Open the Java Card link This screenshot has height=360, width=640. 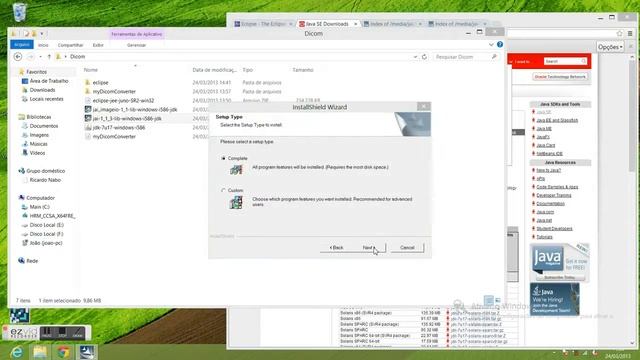(x=546, y=145)
